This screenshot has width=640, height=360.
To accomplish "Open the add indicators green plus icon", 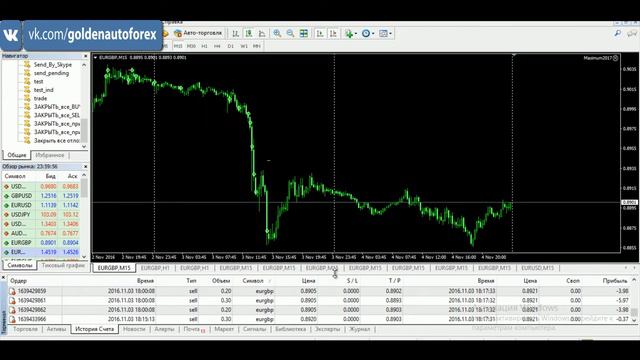I will [x=349, y=33].
